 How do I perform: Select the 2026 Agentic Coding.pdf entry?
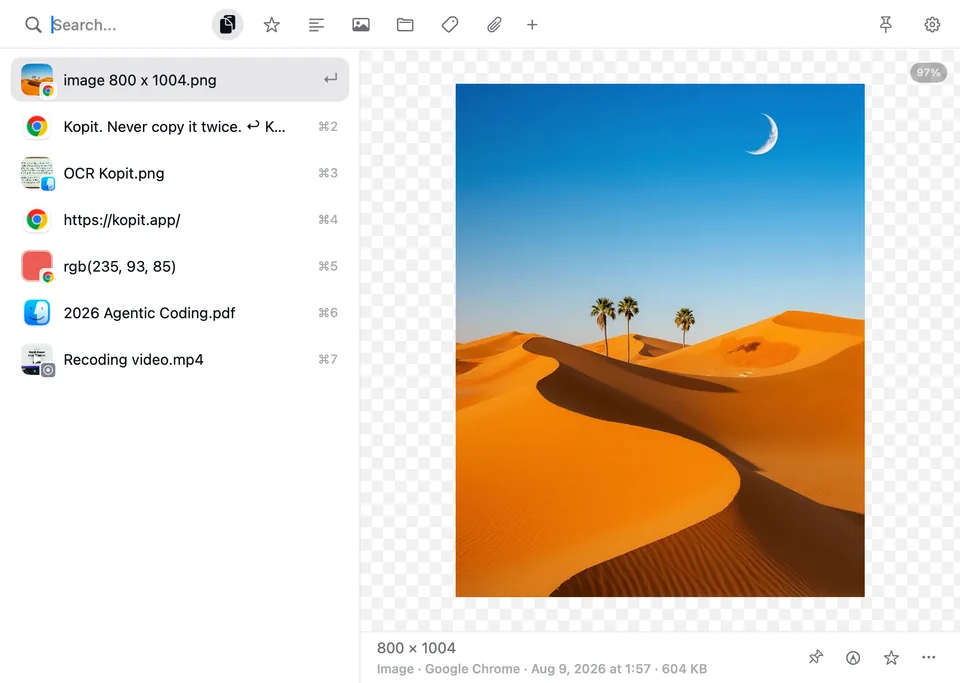180,313
